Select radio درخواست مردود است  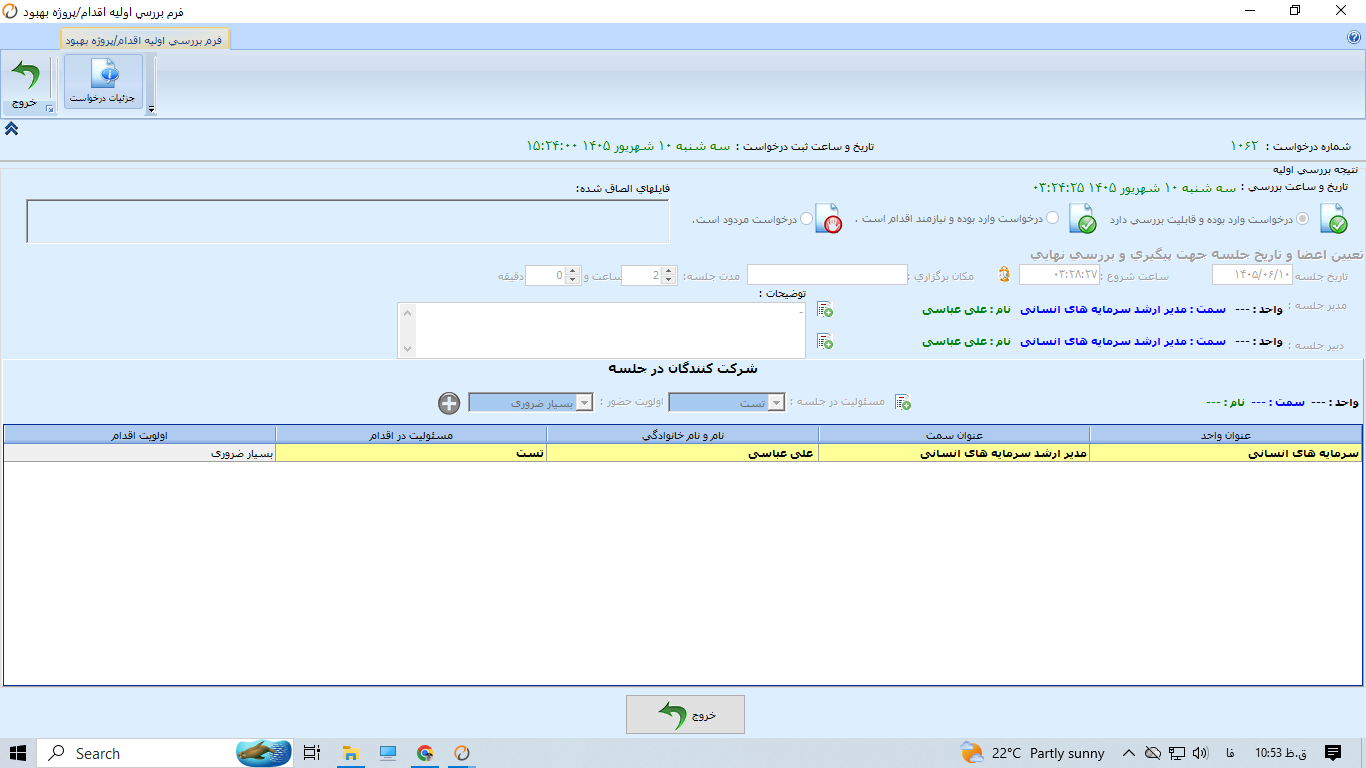tap(807, 218)
